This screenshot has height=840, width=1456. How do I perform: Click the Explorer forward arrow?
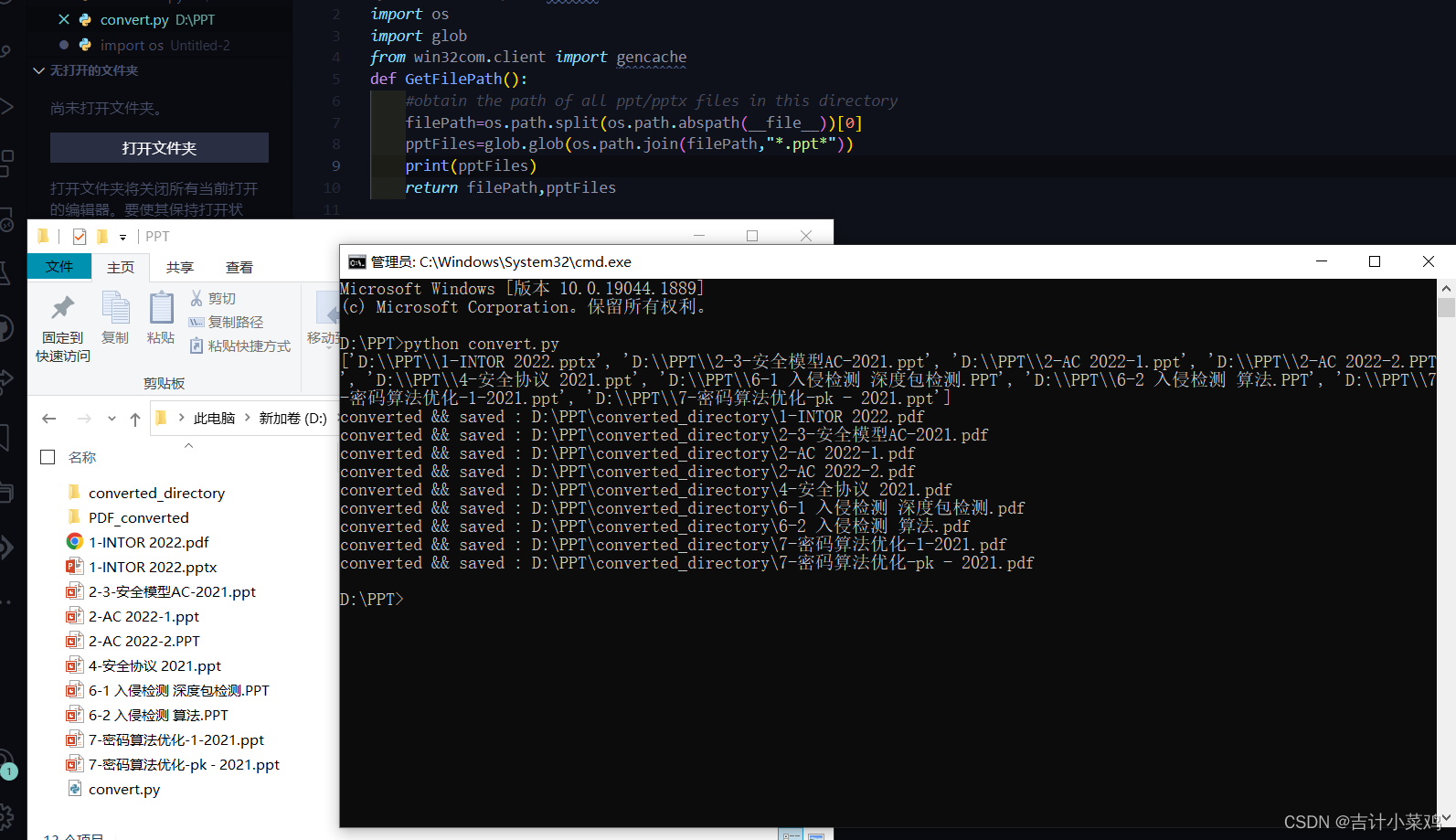click(84, 419)
